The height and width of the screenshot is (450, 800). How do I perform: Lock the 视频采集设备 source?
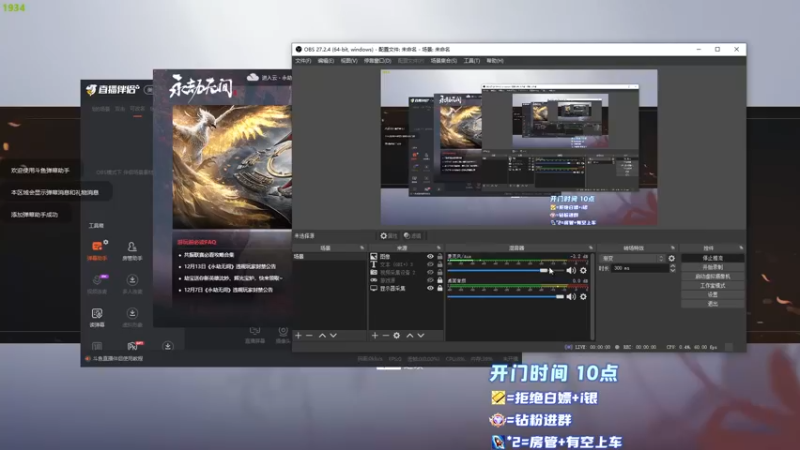[440, 272]
